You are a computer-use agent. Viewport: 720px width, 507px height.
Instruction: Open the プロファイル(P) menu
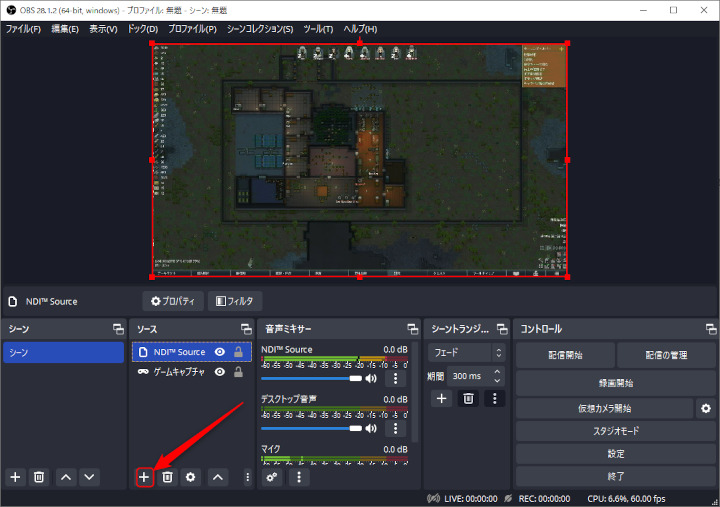pyautogui.click(x=192, y=29)
